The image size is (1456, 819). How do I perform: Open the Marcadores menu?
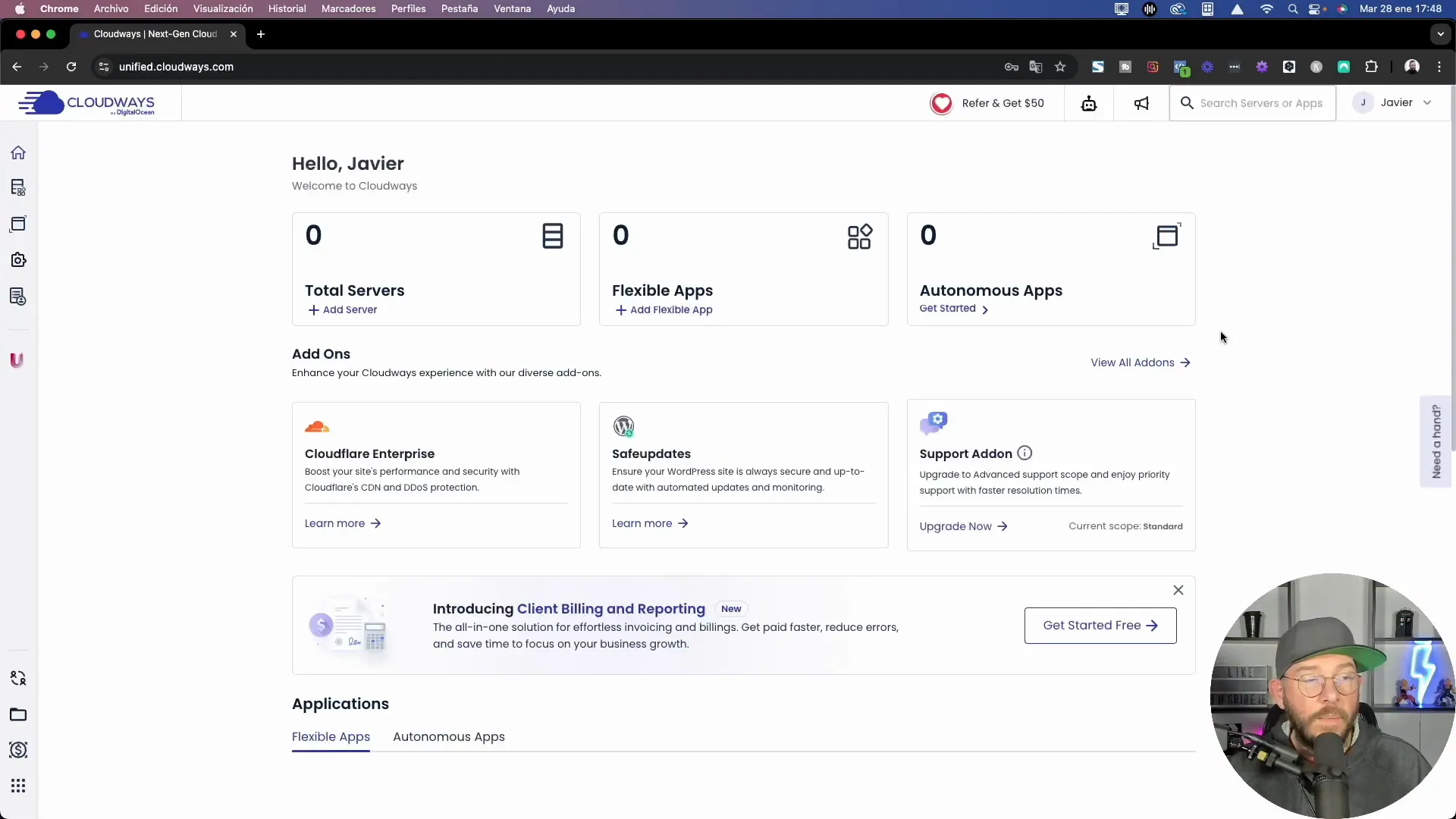pyautogui.click(x=348, y=9)
